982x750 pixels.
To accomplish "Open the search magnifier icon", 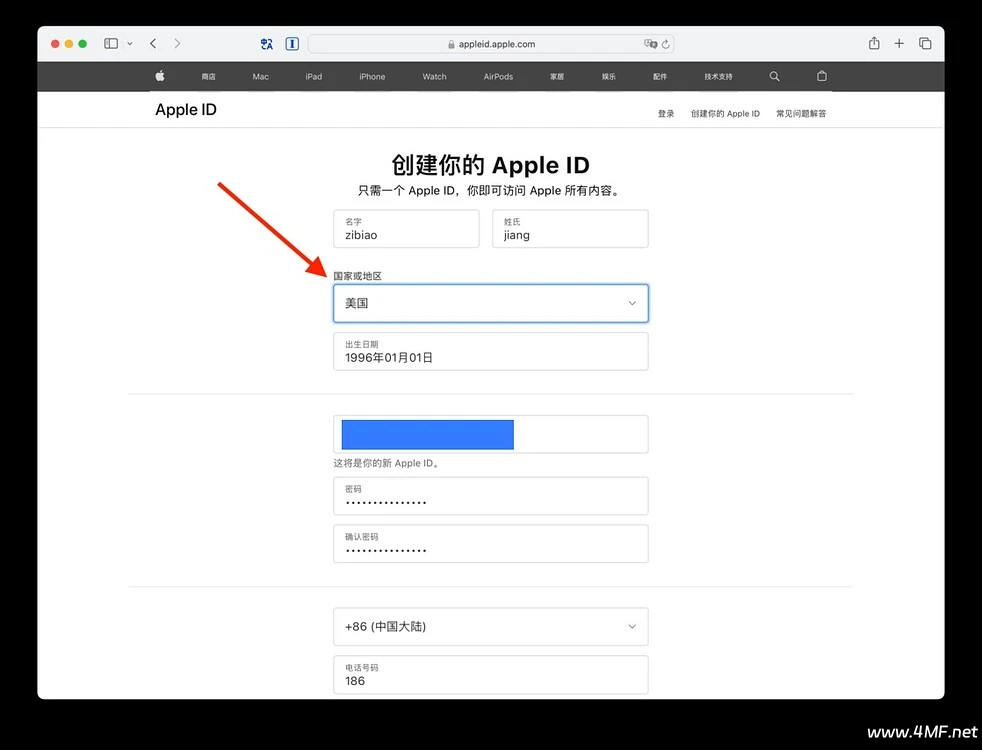I will 774,76.
